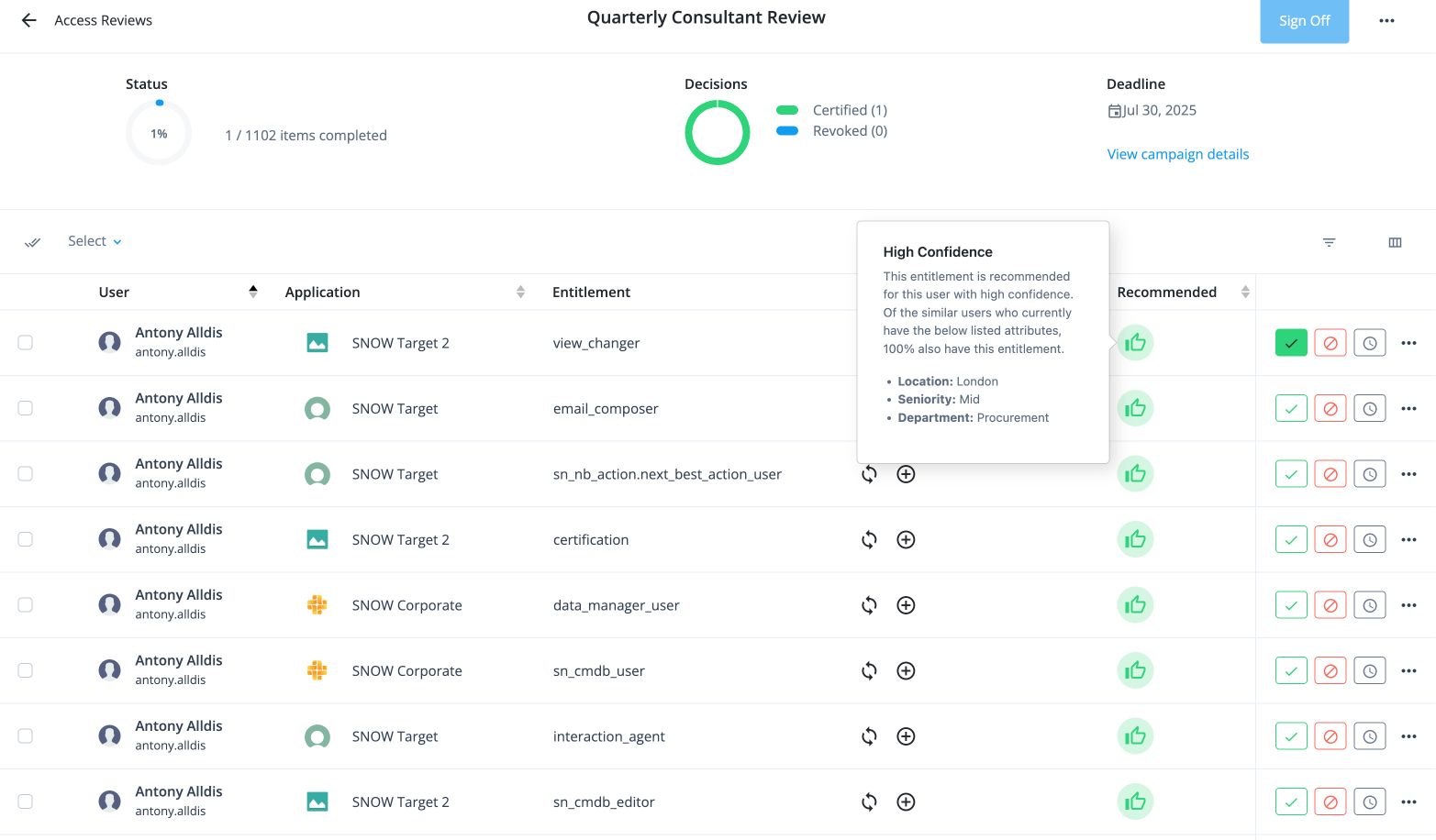
Task: Open the column settings icon top right
Action: [x=1395, y=241]
